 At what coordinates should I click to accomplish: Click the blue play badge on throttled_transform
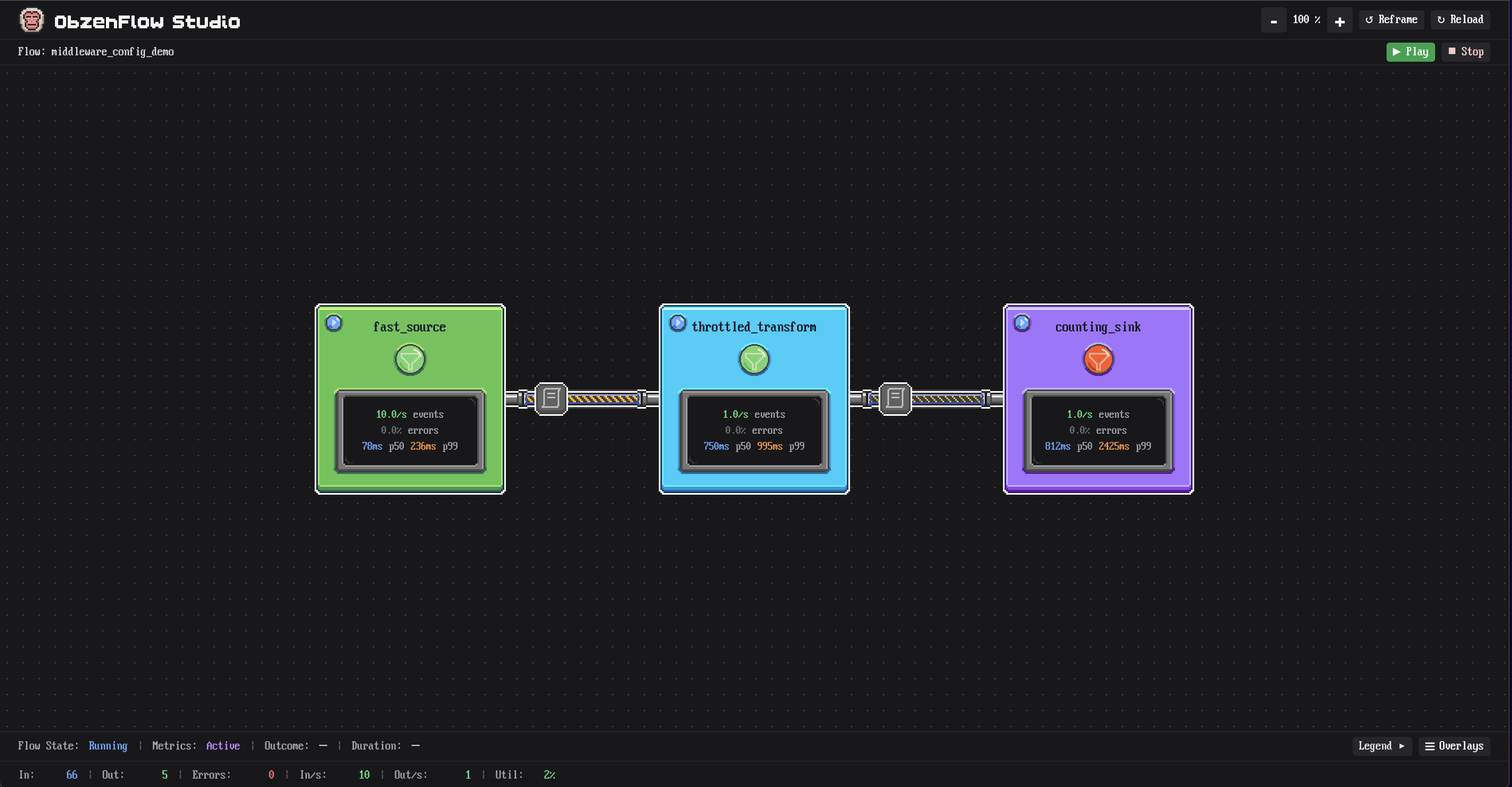[x=678, y=323]
